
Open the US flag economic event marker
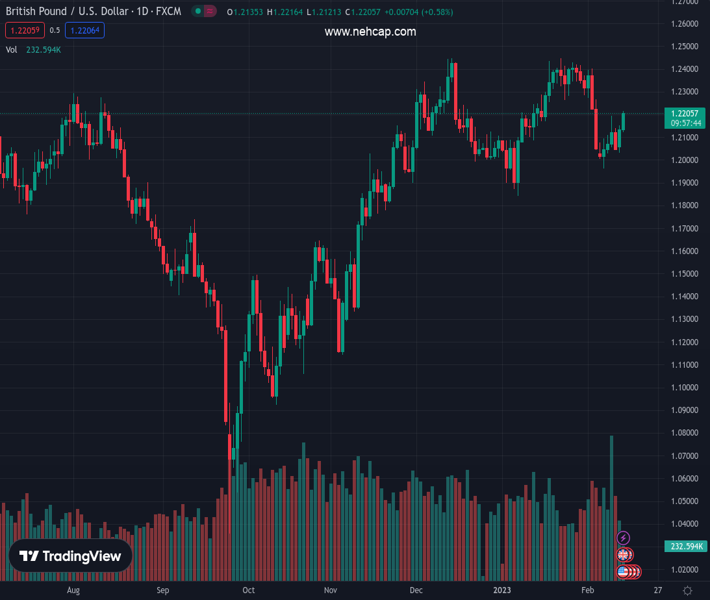tap(624, 572)
